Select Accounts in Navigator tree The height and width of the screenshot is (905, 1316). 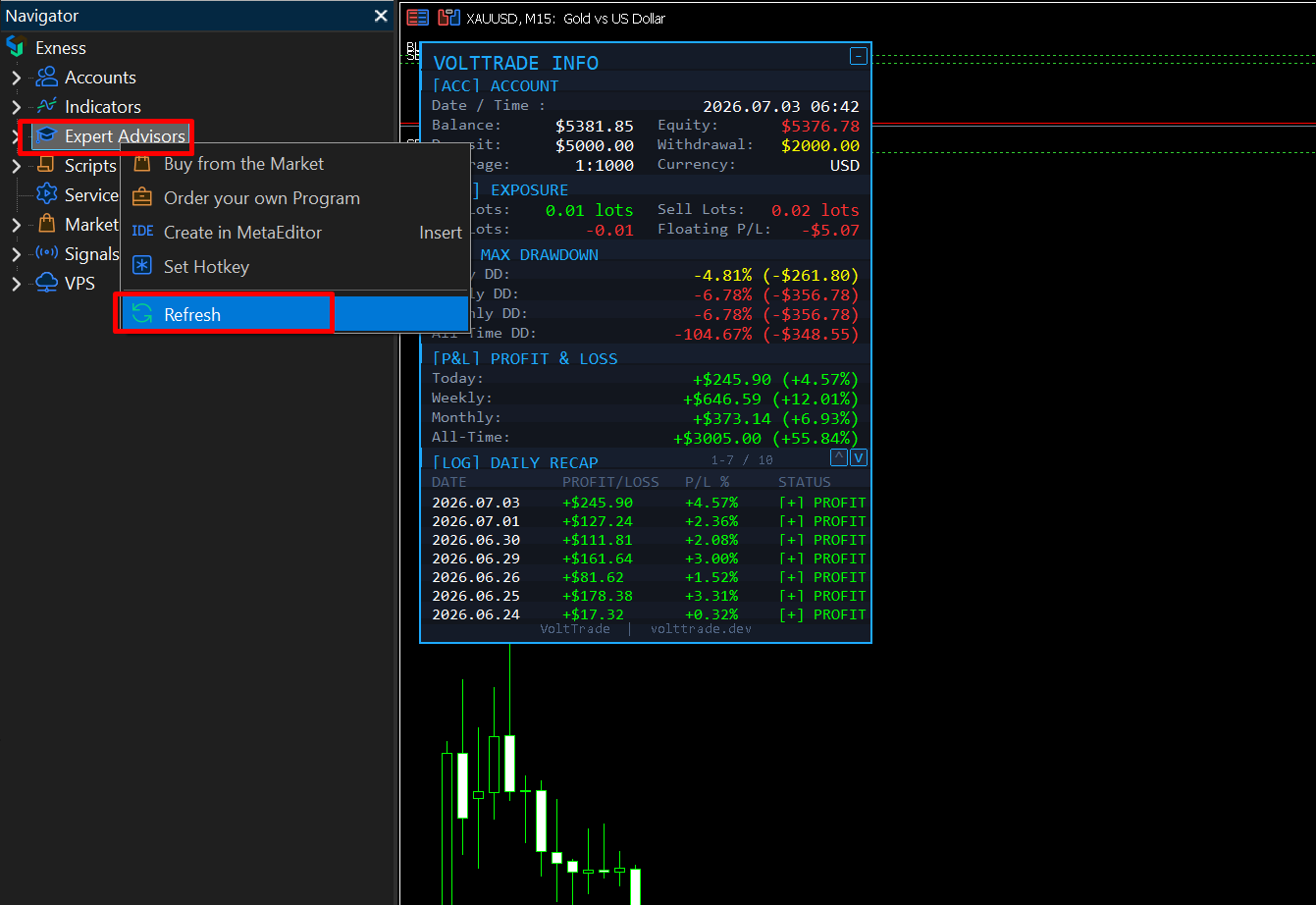coord(100,77)
